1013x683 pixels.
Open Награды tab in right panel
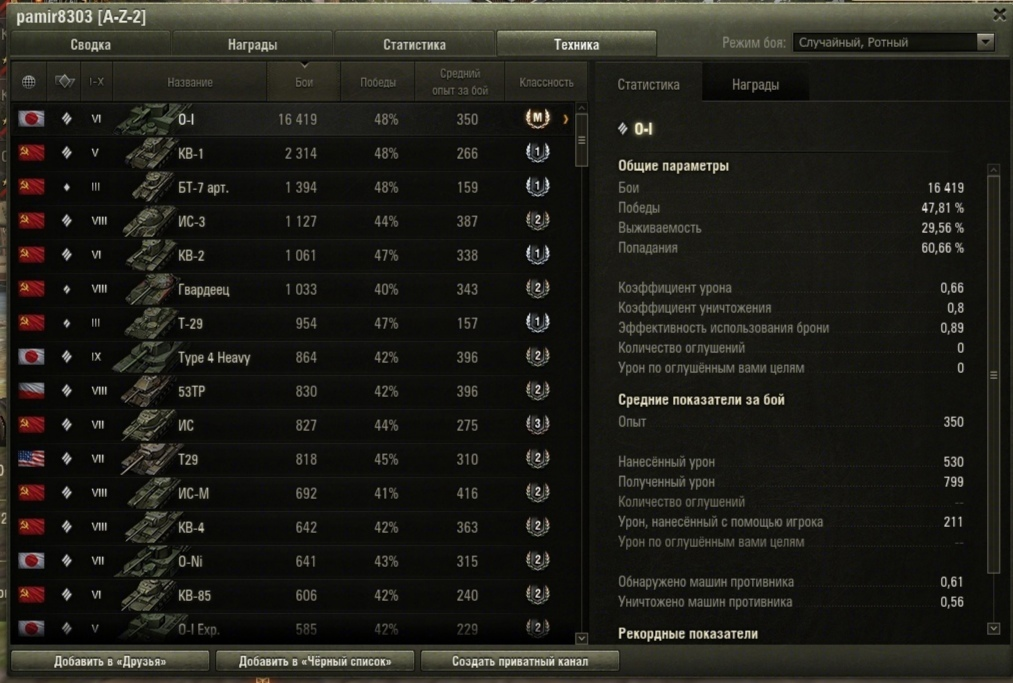coord(755,85)
